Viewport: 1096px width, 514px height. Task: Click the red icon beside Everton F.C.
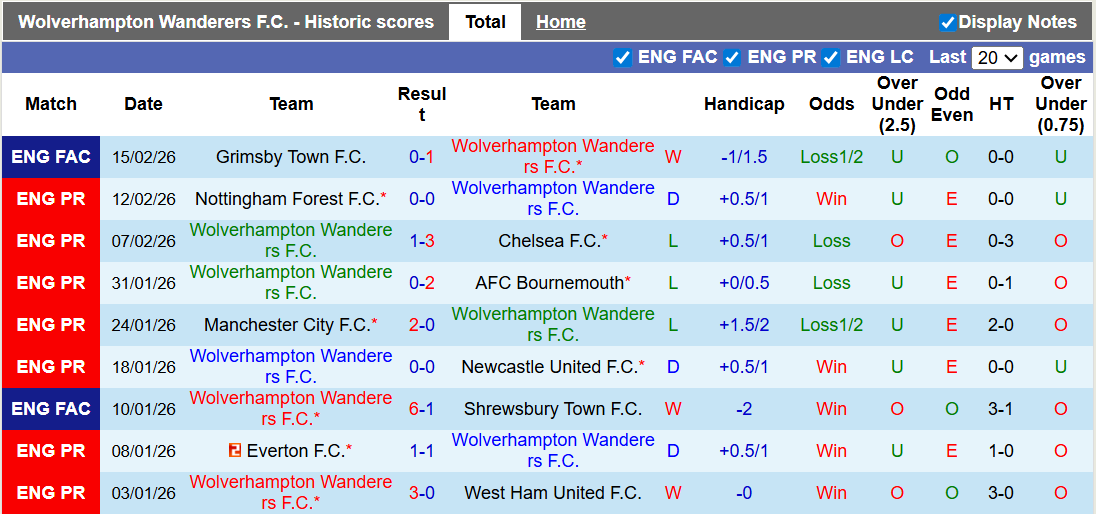click(235, 451)
